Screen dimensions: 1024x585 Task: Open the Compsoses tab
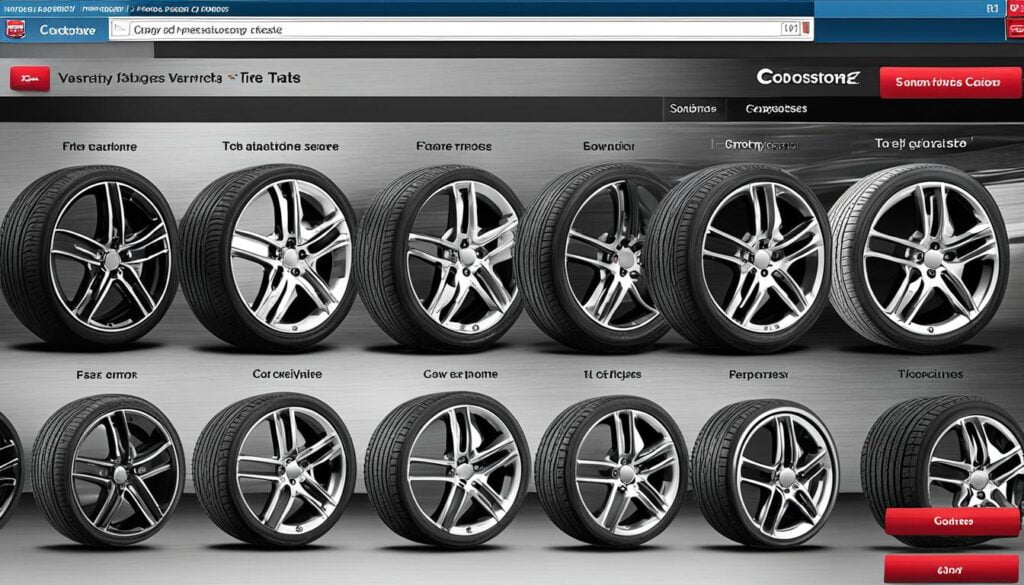coord(776,108)
